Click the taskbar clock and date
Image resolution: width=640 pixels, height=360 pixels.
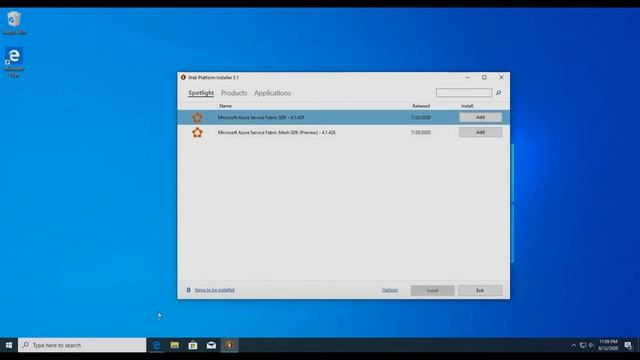(608, 345)
